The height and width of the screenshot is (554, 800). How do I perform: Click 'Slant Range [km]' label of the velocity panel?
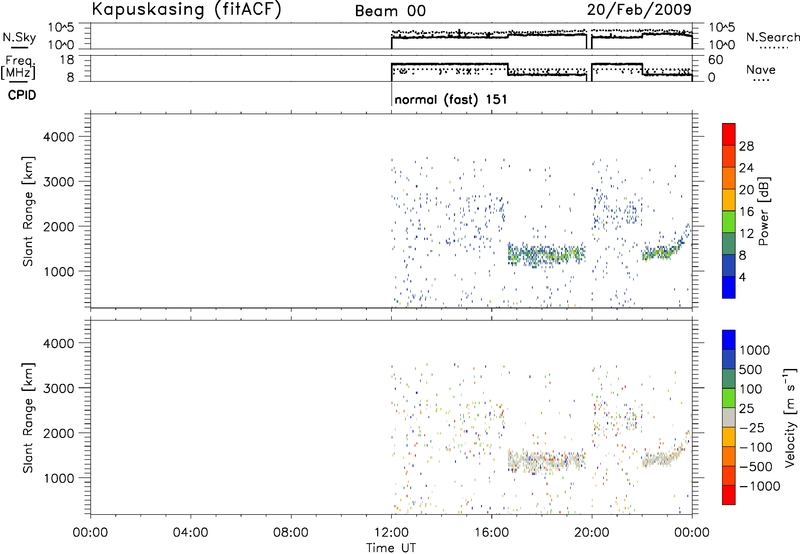[28, 418]
